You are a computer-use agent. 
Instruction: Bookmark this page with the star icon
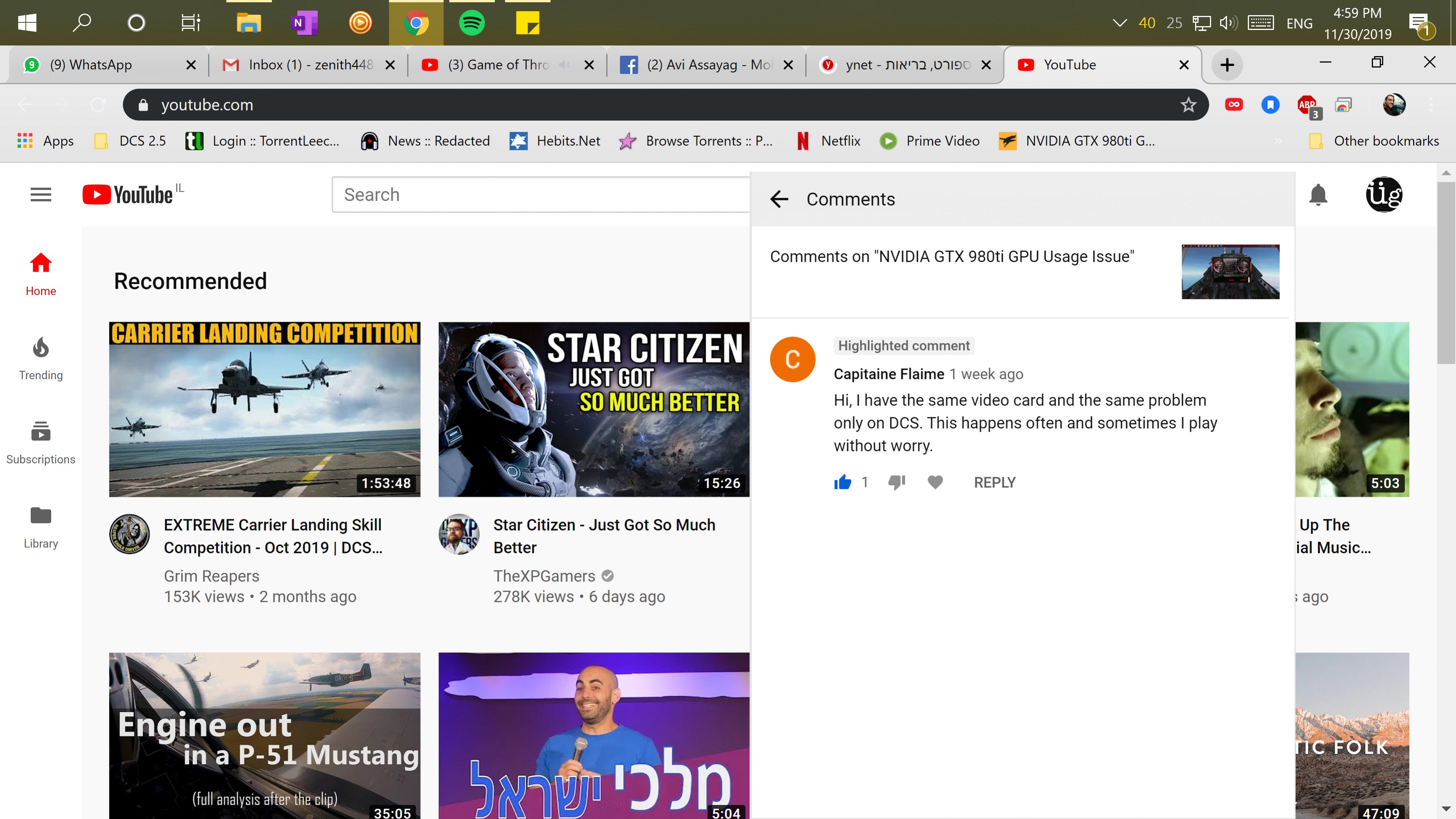(1188, 105)
